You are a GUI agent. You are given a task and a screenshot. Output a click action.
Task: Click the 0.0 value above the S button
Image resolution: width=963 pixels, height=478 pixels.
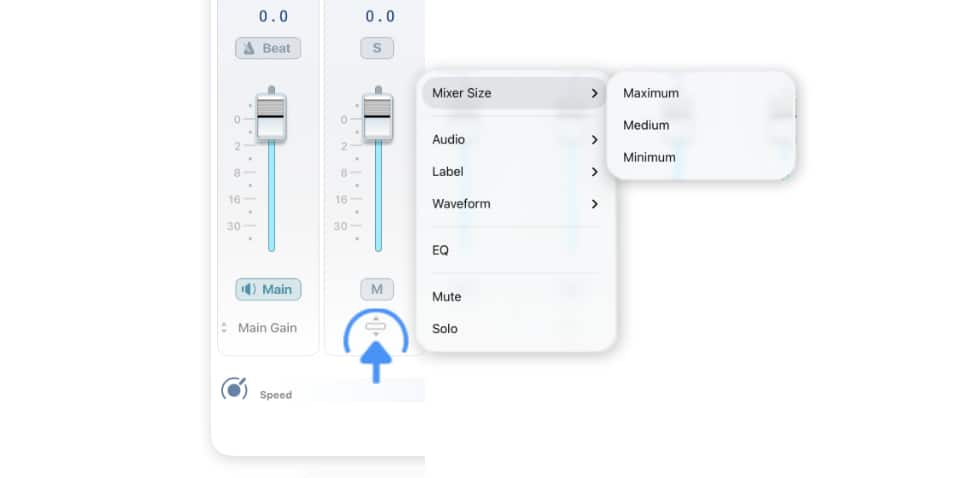point(380,16)
